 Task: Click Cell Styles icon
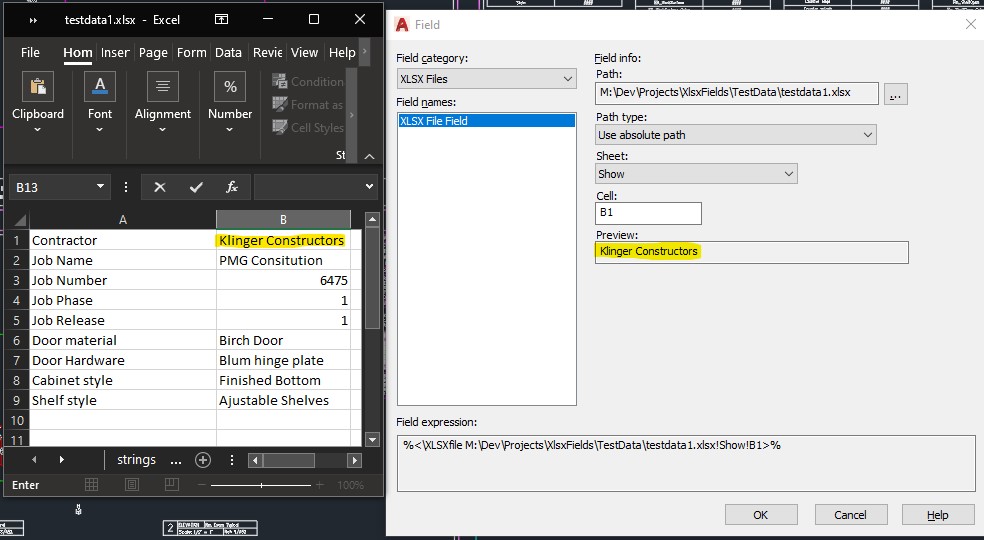280,127
